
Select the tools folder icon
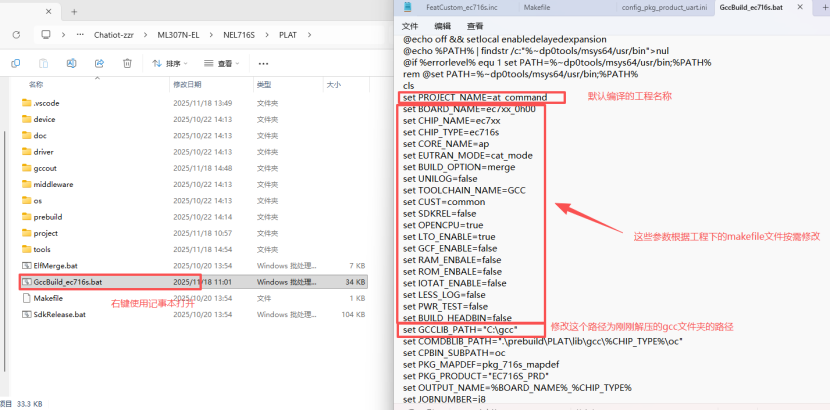click(27, 249)
